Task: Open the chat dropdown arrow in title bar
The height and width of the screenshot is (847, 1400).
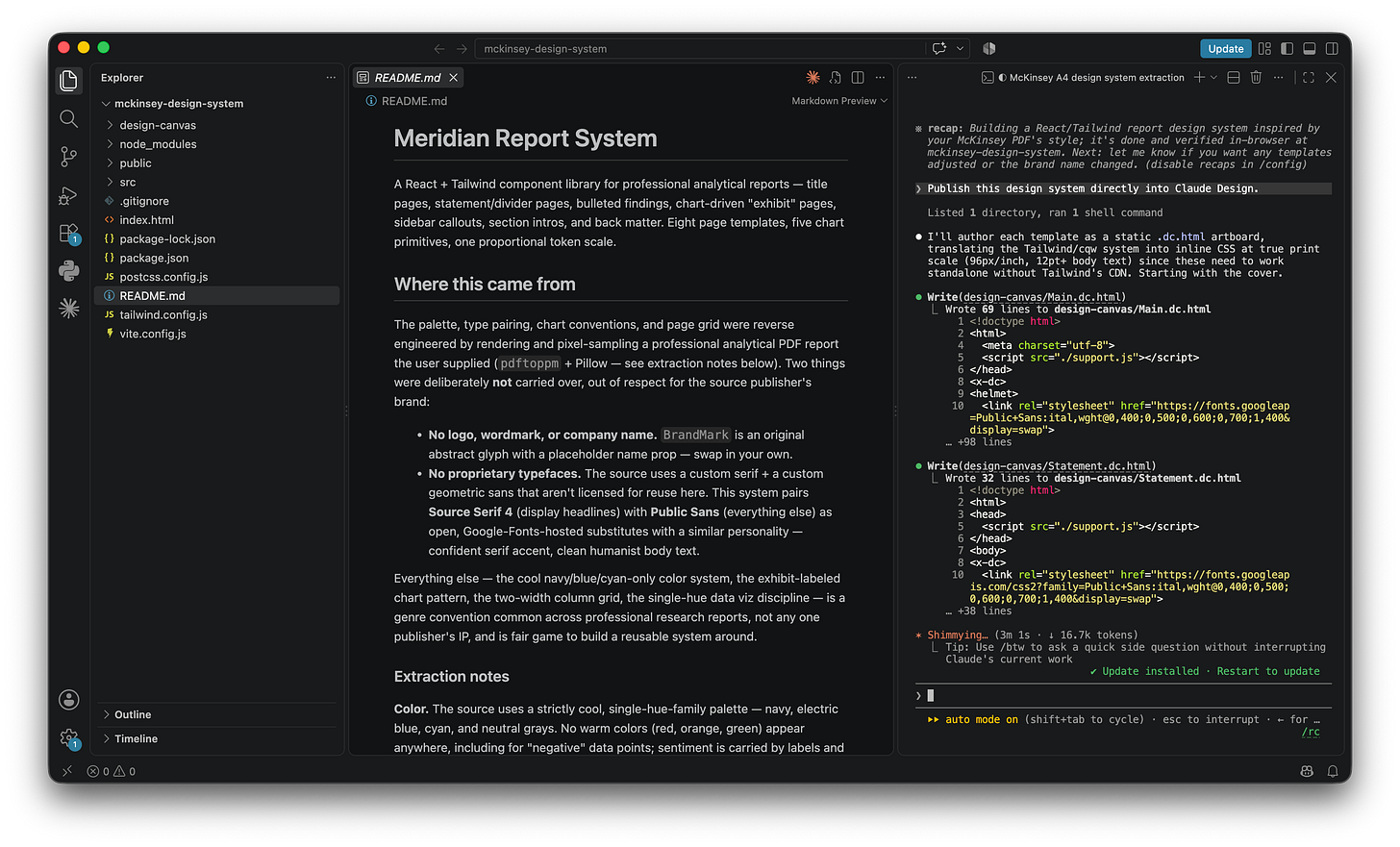Action: 961,48
